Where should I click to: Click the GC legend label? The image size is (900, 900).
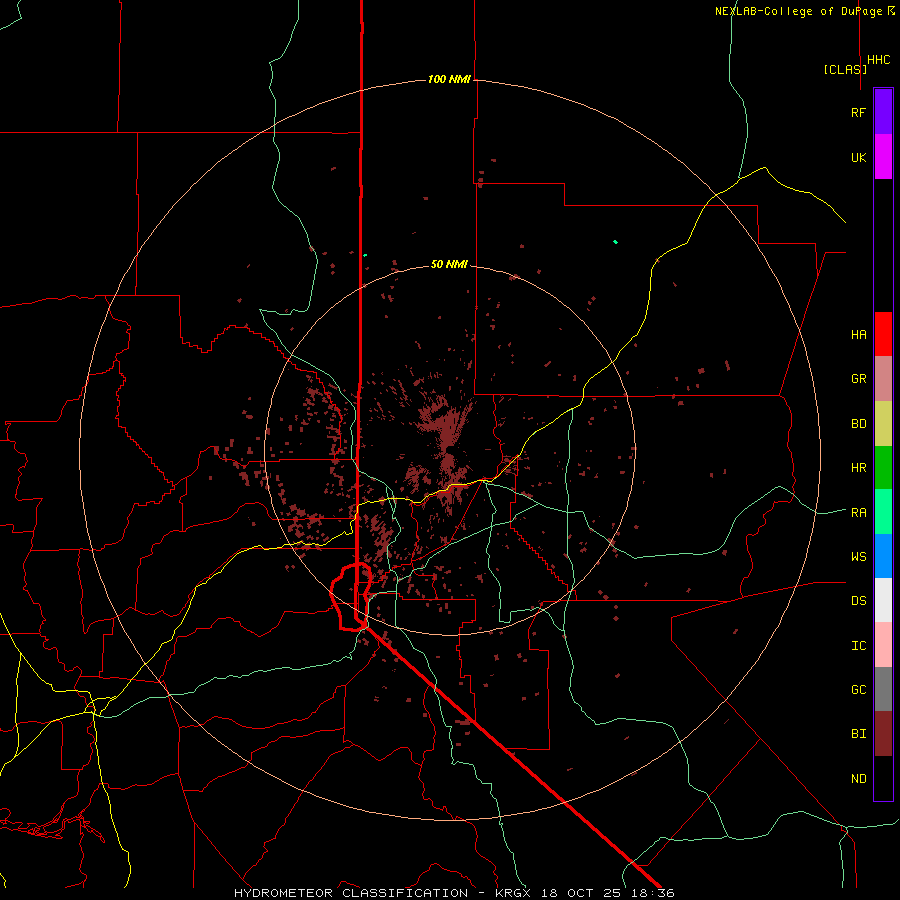coord(858,690)
